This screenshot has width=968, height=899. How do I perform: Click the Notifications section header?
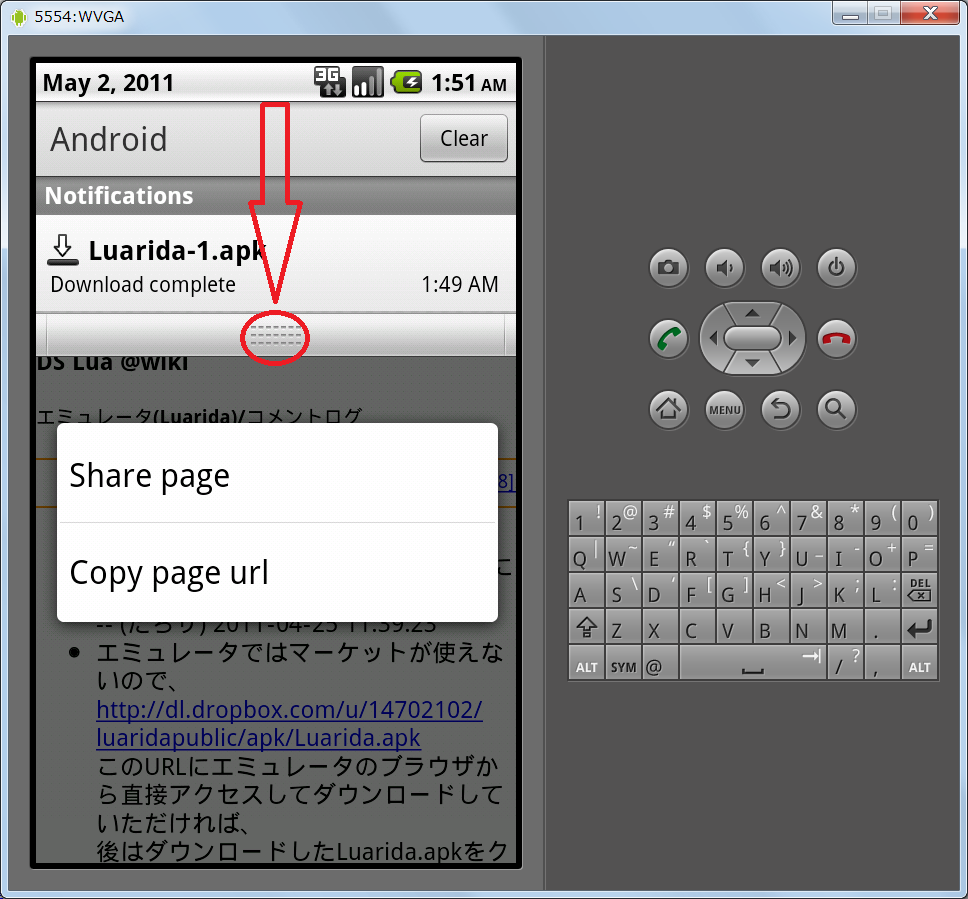click(x=276, y=196)
